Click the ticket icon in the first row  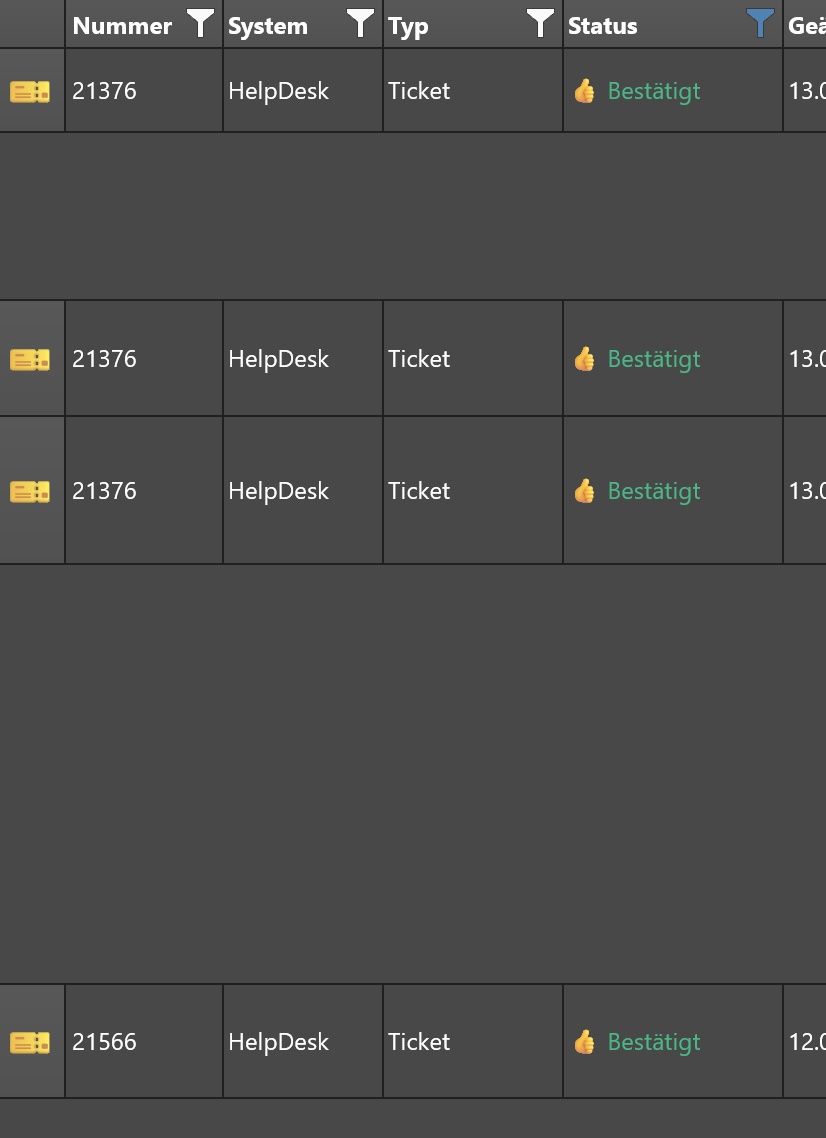(30, 91)
